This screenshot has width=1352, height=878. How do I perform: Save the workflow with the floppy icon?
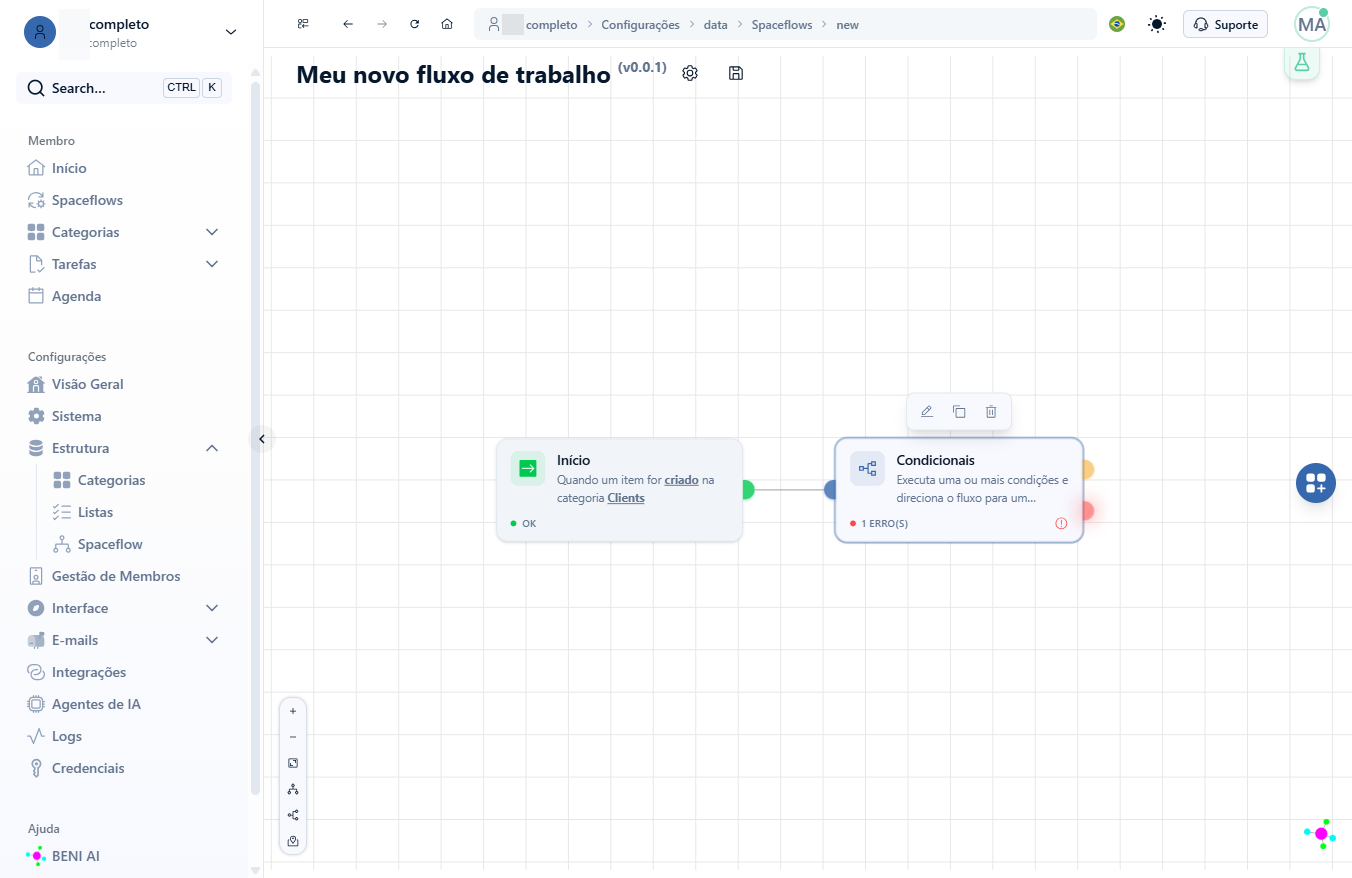736,73
